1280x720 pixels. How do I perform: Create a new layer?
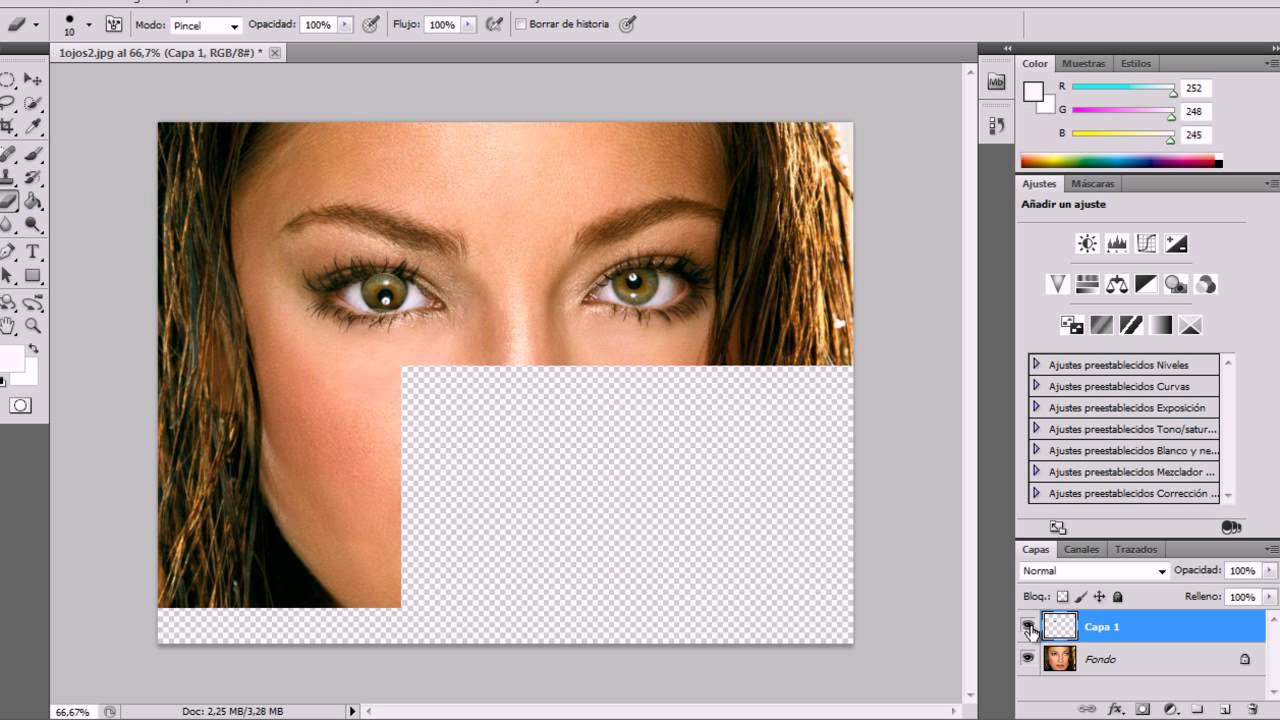(1224, 709)
